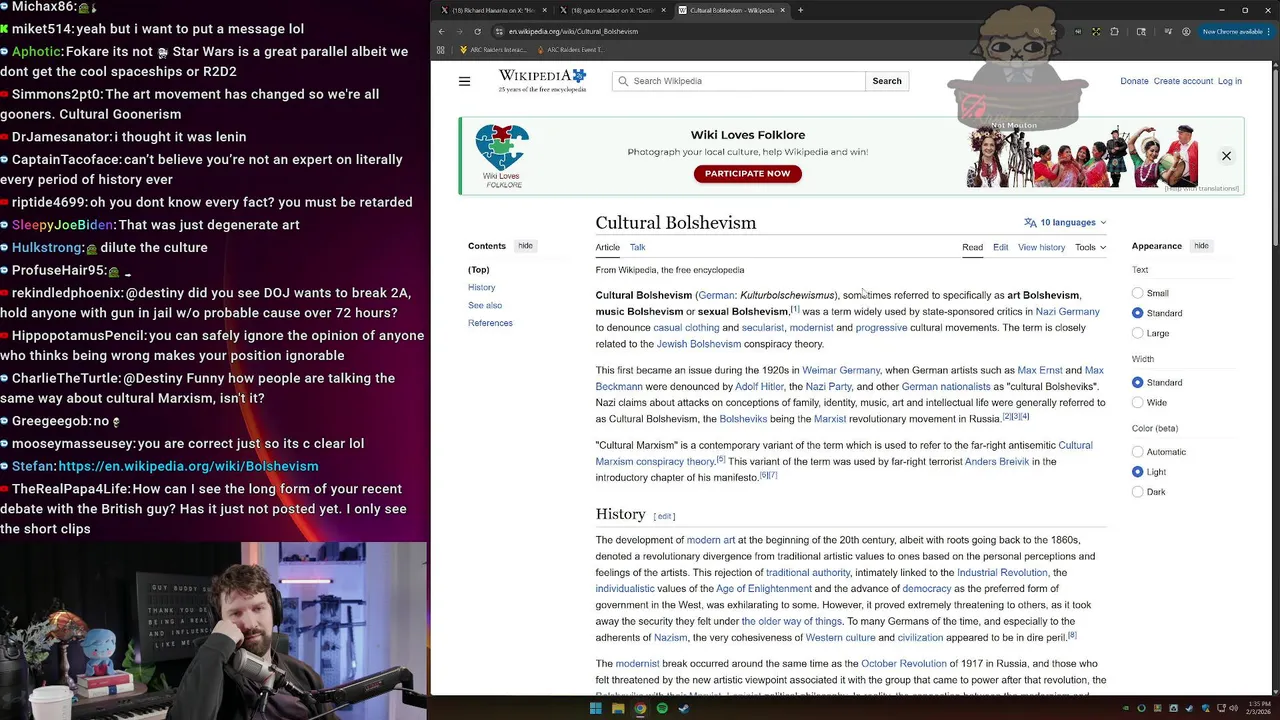Click the Donate link
Viewport: 1280px width, 720px height.
click(x=1134, y=81)
